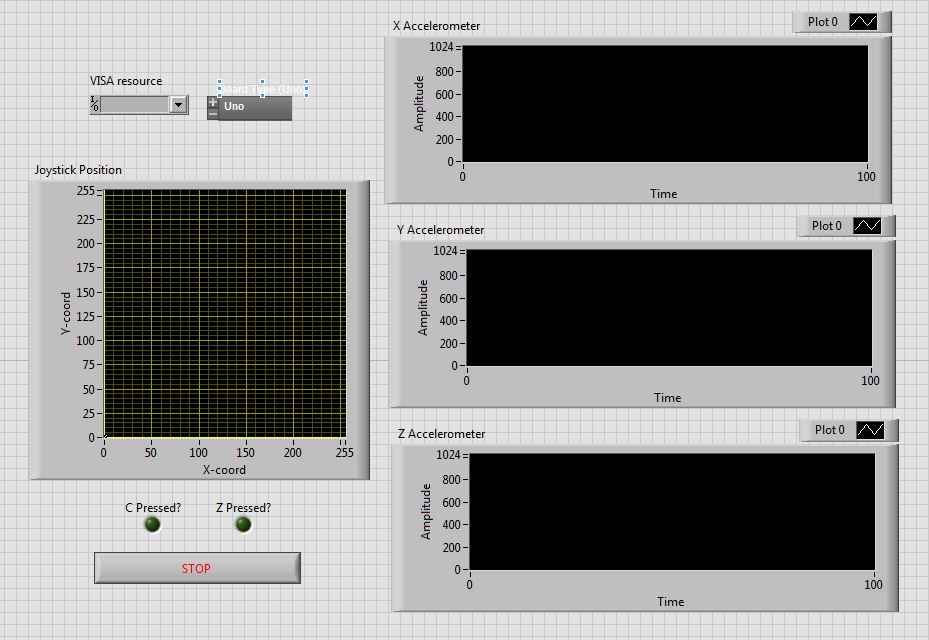Toggle the Z Pressed? LED indicator
The image size is (929, 640).
click(243, 525)
